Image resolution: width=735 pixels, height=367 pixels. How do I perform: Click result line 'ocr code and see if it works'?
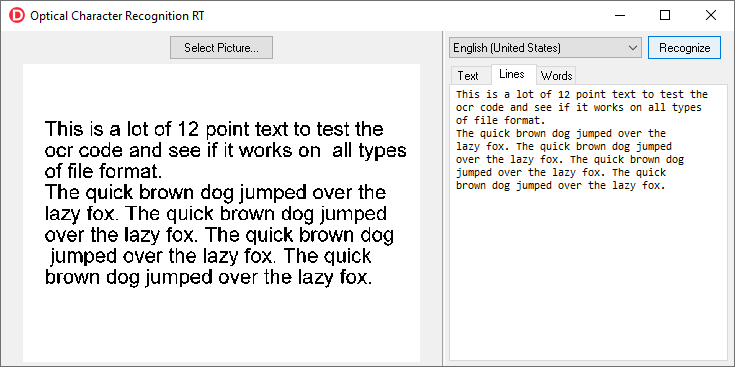tap(578, 107)
